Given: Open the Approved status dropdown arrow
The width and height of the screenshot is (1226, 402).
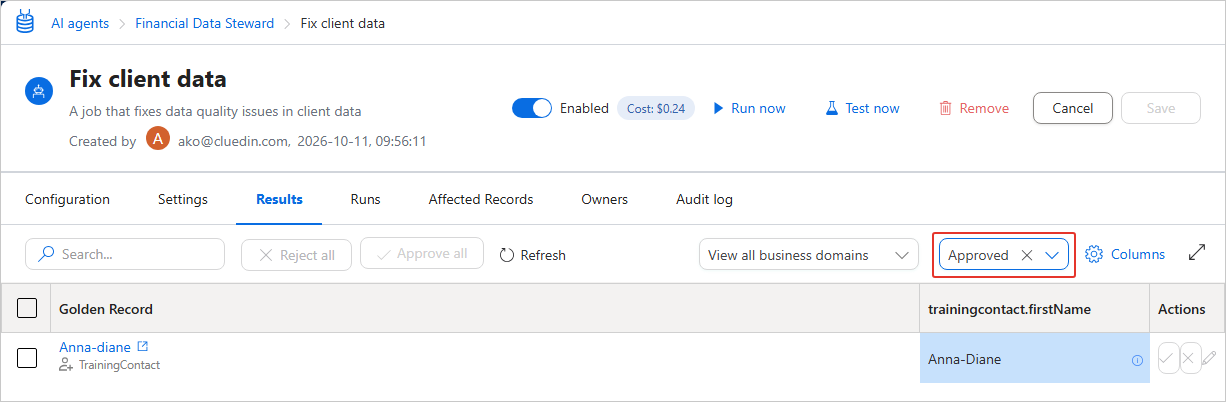Looking at the screenshot, I should pos(1052,255).
